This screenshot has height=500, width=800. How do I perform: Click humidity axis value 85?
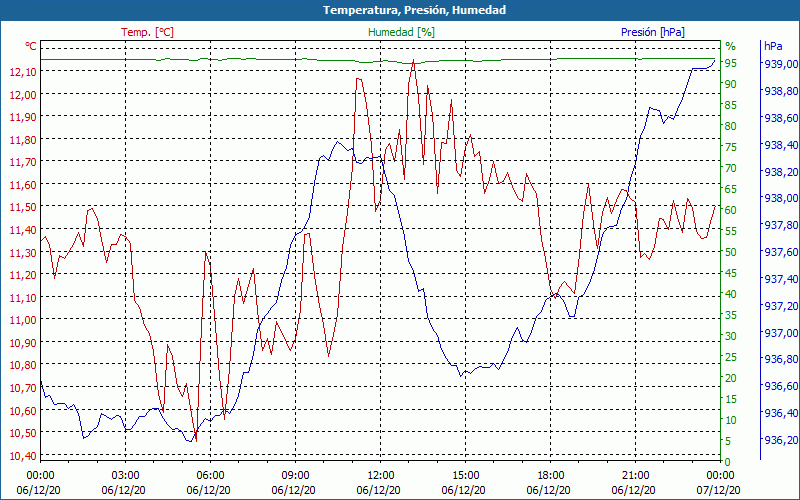coord(731,105)
